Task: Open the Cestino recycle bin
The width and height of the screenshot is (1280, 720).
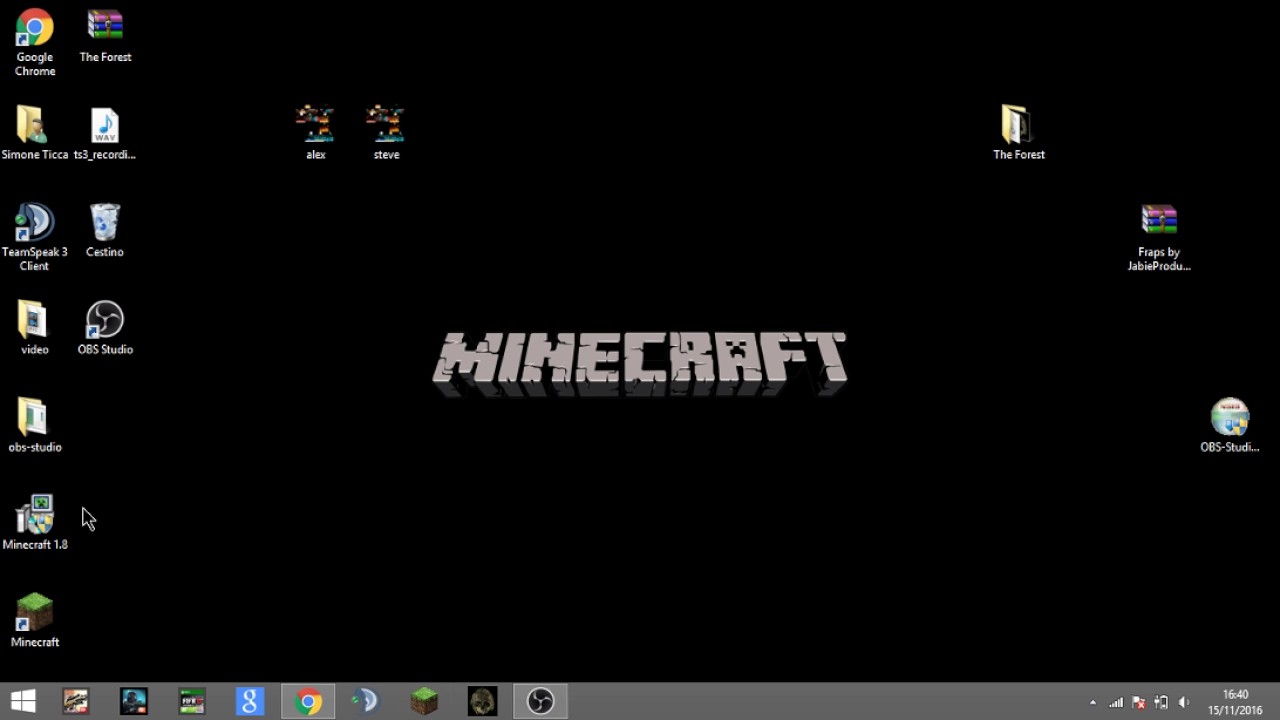Action: [105, 231]
